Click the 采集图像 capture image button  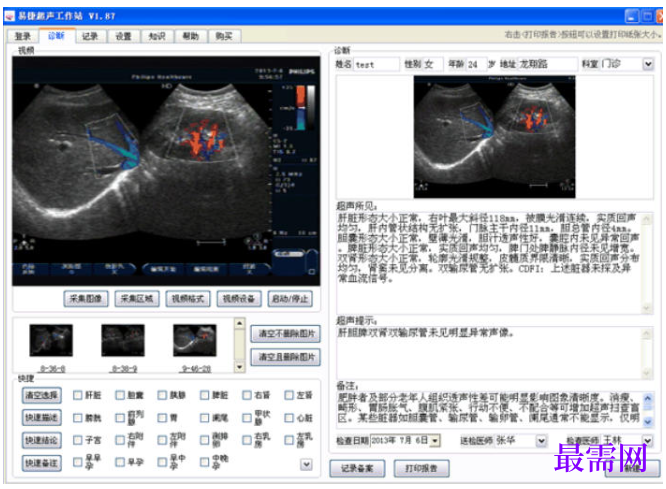coord(86,299)
